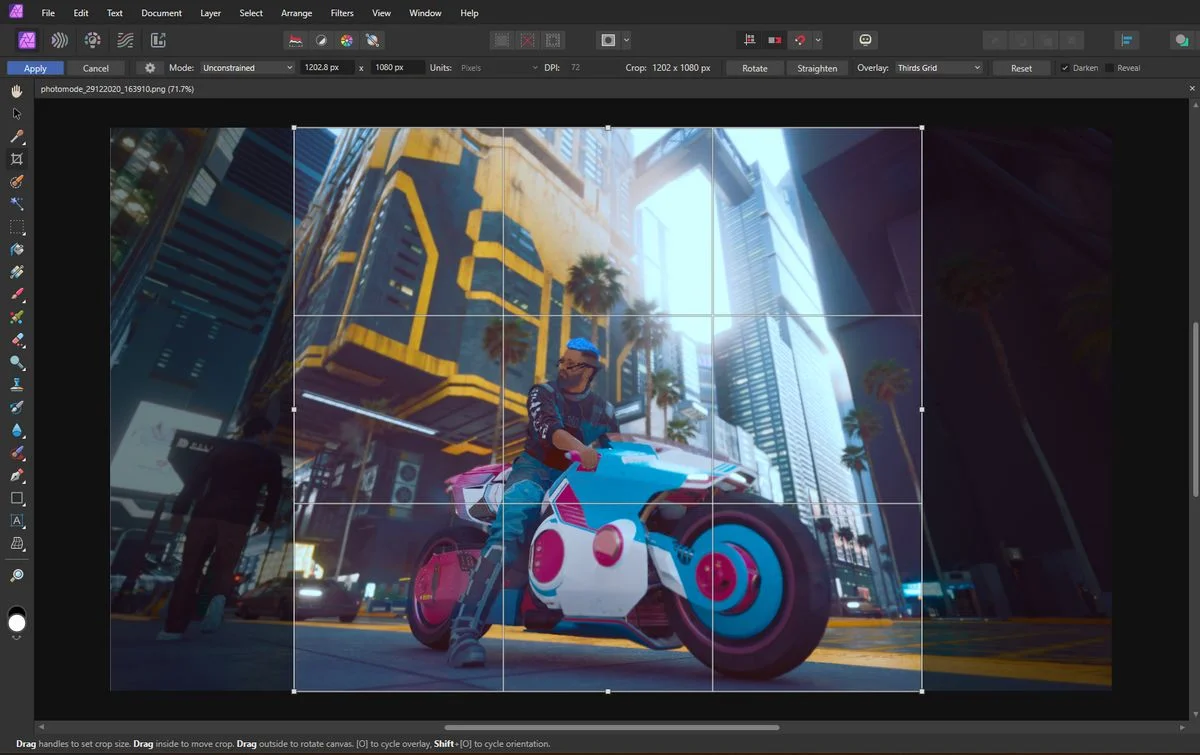Screen dimensions: 1200x755
Task: Open the Snapping options dropdown arrow
Action: [x=818, y=40]
